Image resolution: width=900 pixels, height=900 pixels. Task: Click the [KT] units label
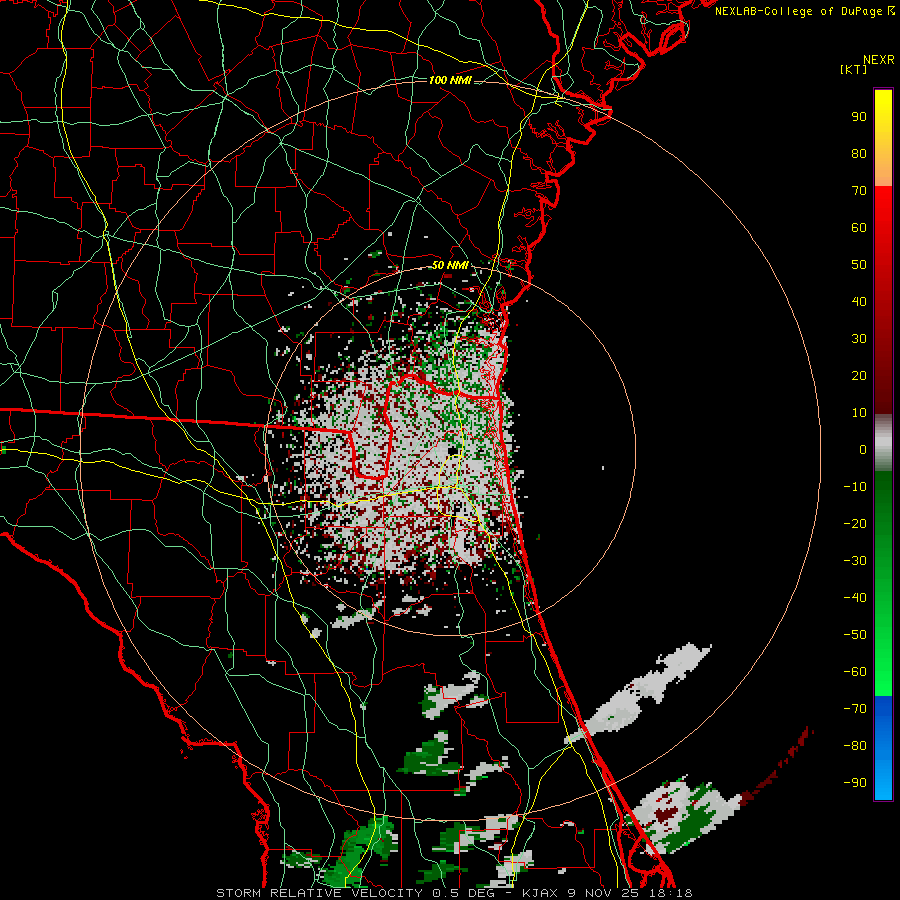(854, 69)
